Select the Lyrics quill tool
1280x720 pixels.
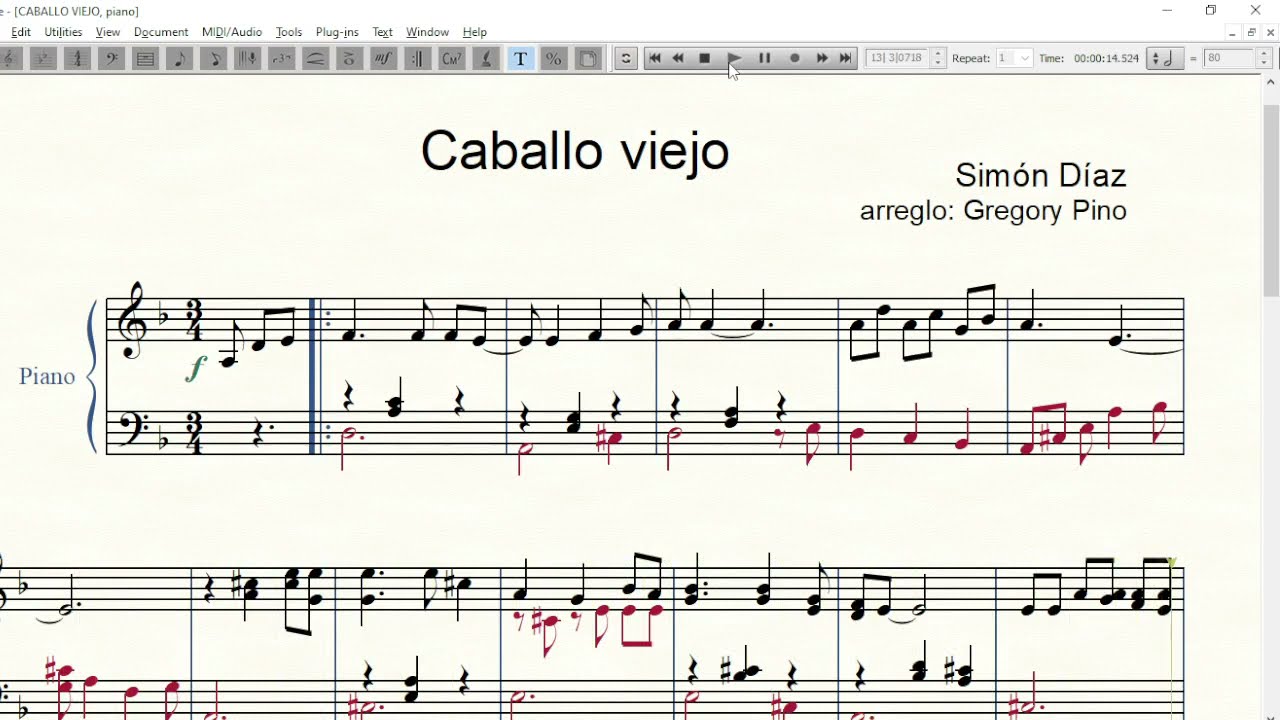click(x=485, y=59)
